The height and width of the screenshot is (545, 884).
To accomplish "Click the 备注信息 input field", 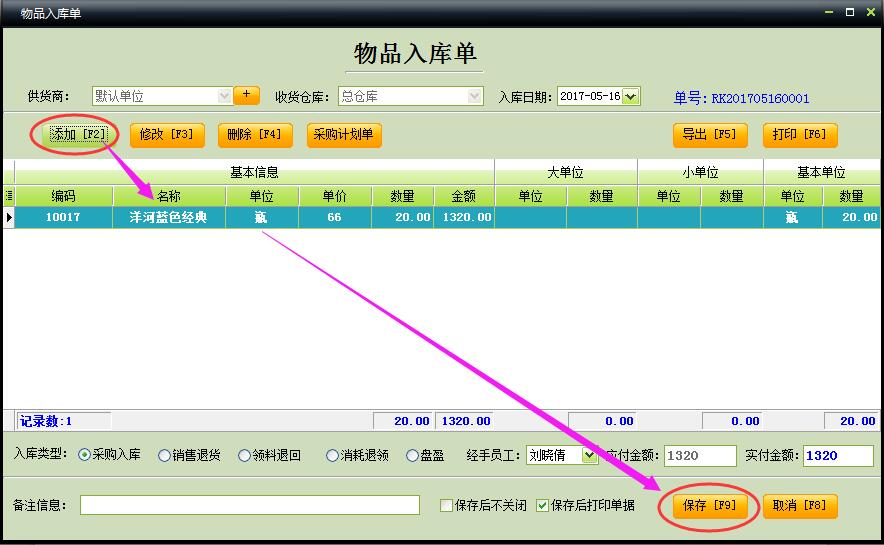I will (250, 505).
